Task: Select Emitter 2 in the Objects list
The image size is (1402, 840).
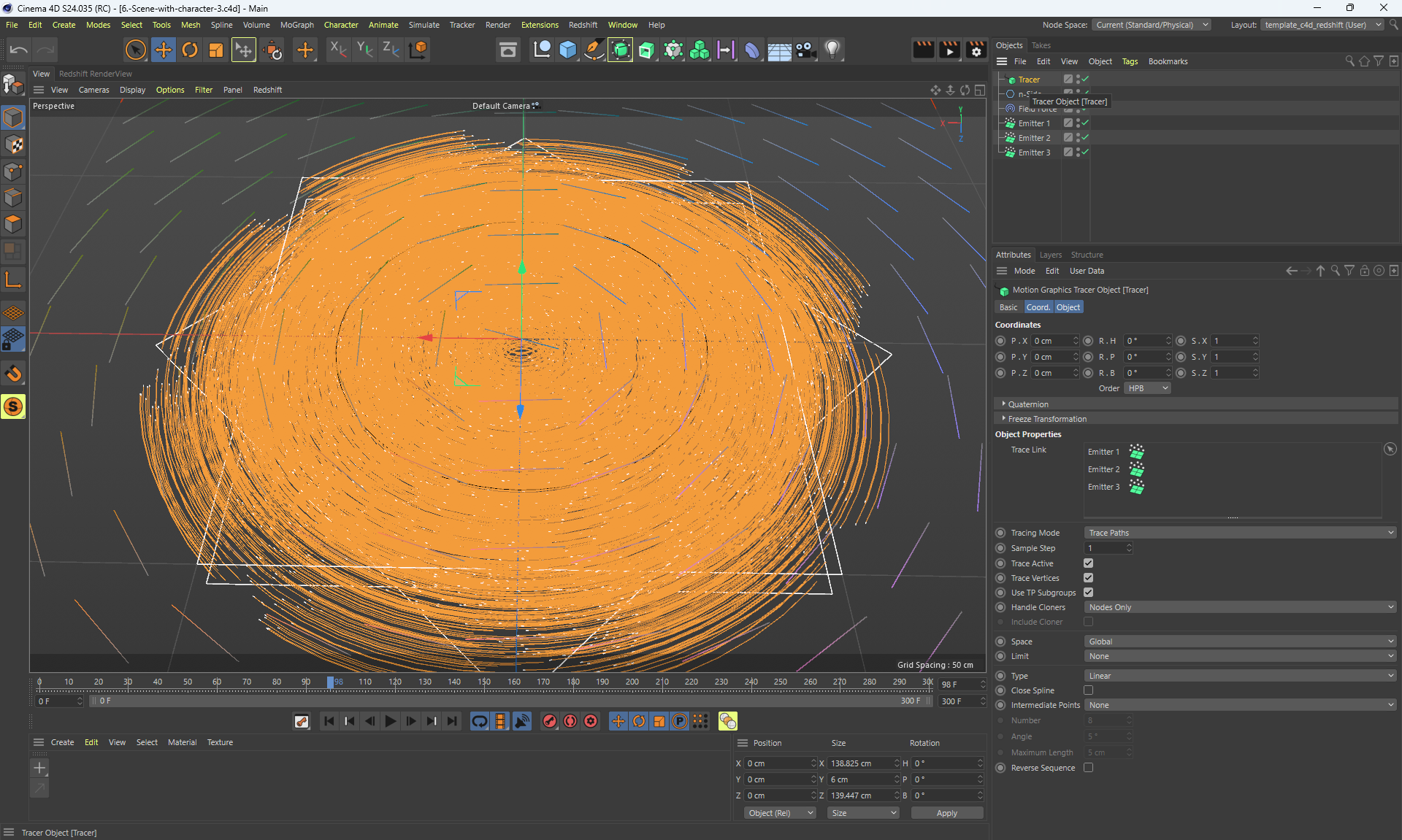Action: pos(1034,138)
